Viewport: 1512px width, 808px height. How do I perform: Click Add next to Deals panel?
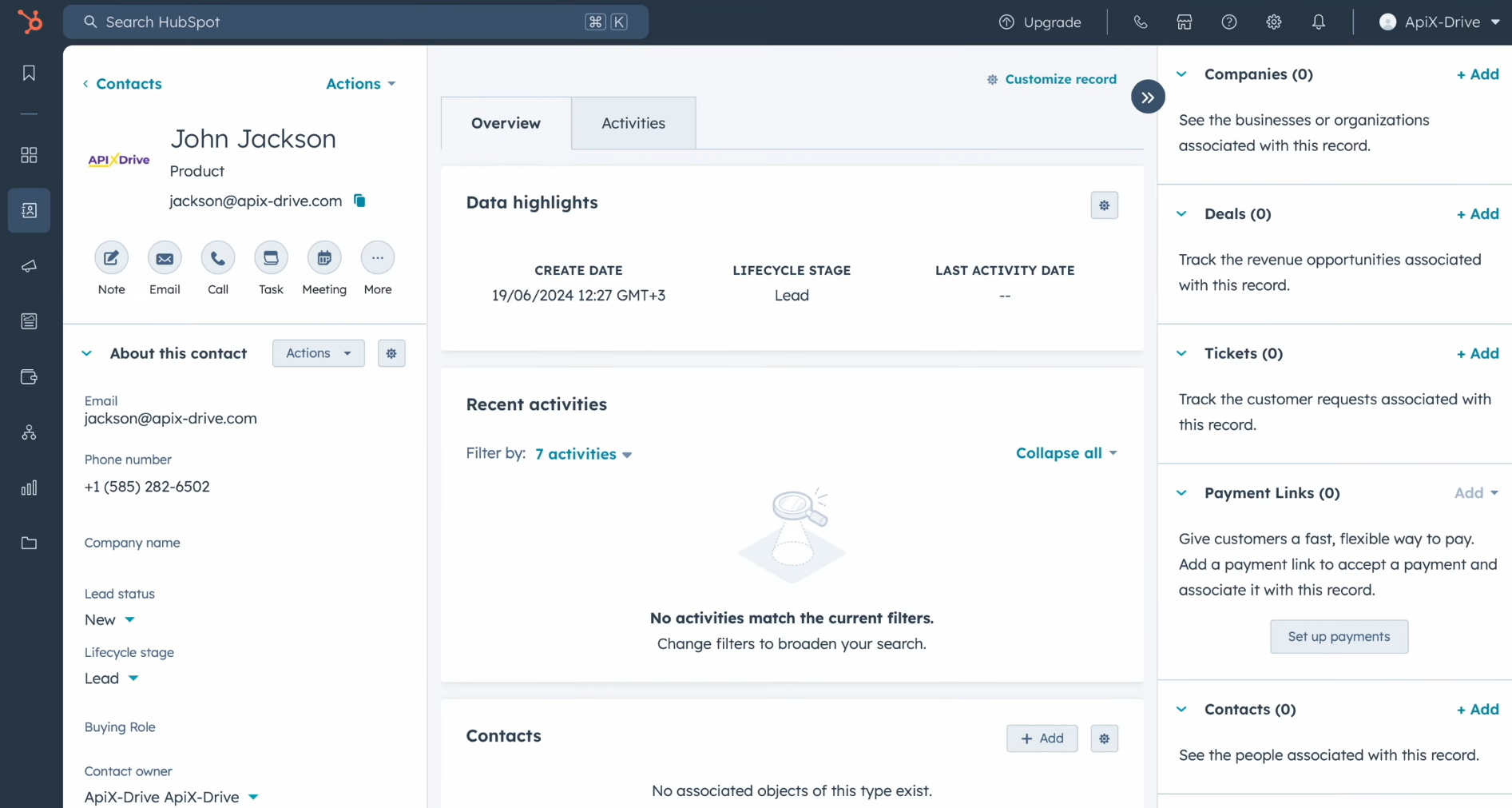click(x=1477, y=213)
